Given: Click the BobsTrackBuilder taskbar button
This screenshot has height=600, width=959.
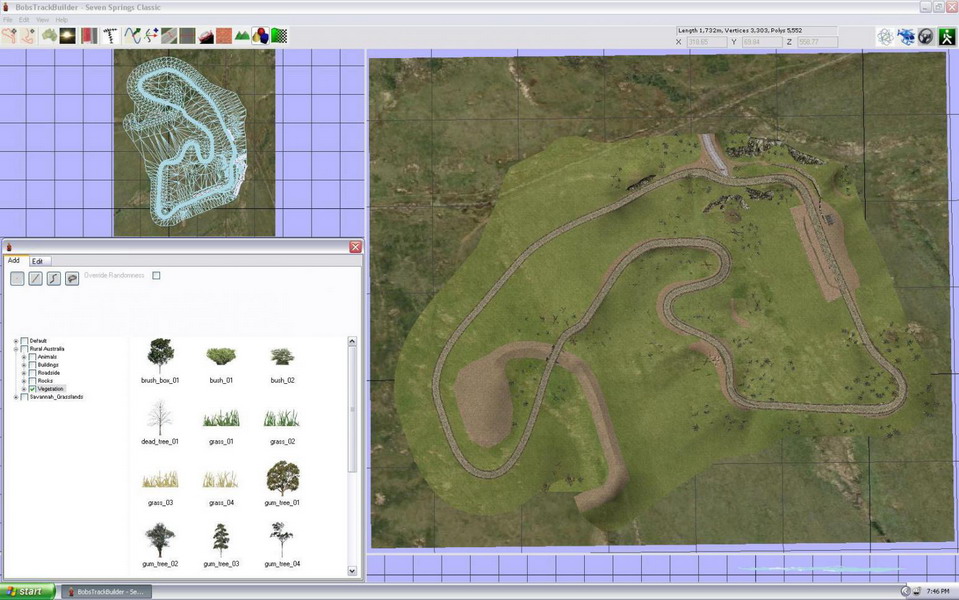Looking at the screenshot, I should [105, 591].
